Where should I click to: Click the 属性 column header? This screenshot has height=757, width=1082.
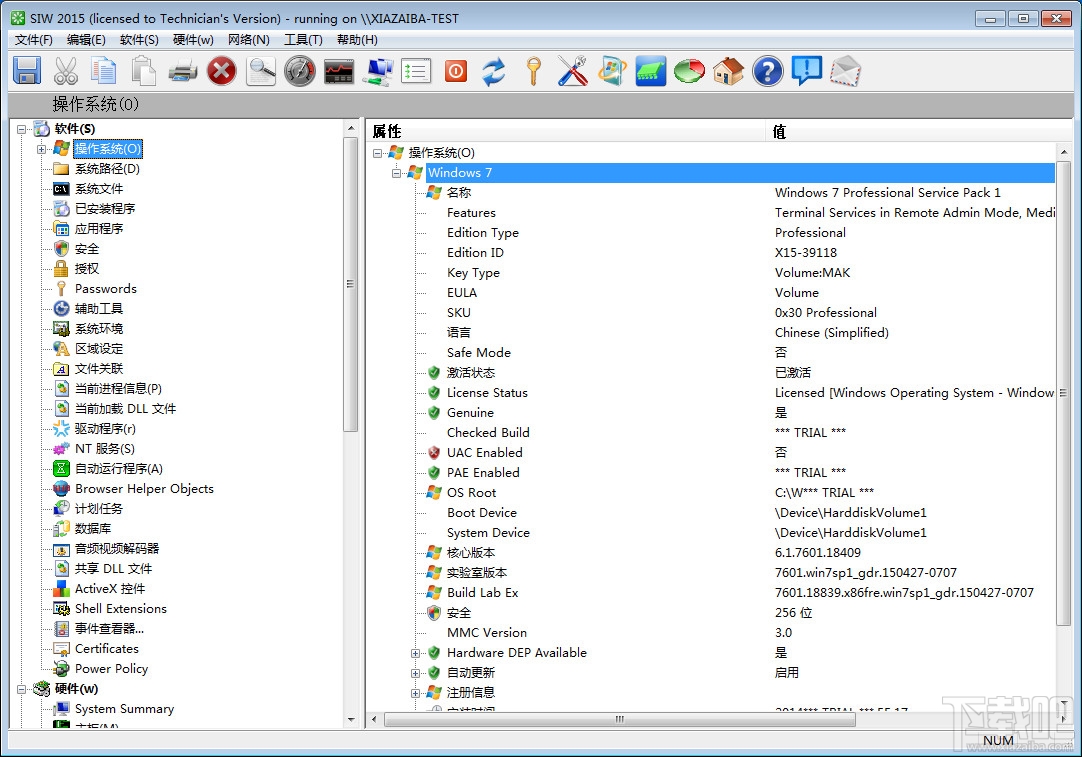(x=566, y=131)
